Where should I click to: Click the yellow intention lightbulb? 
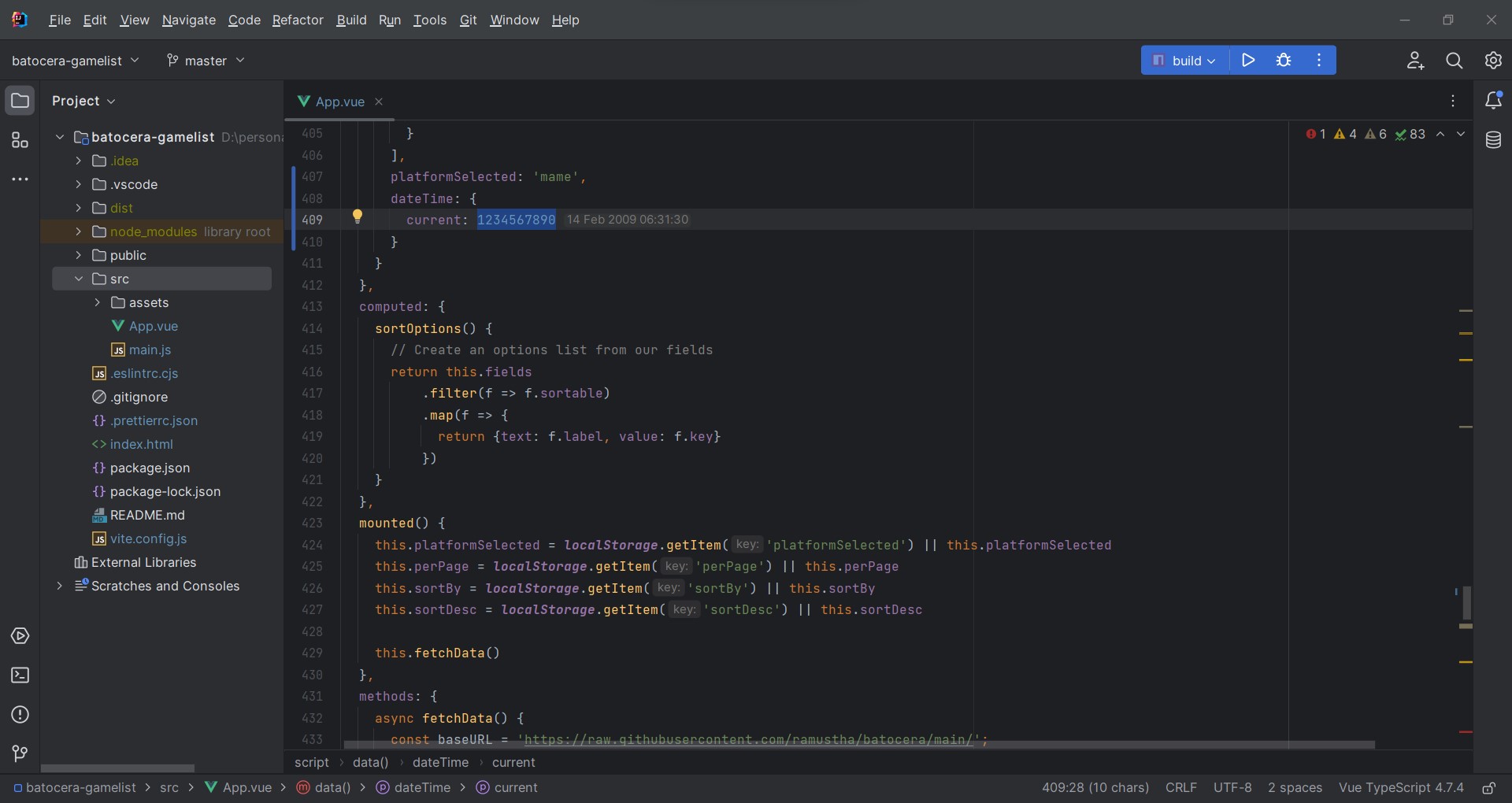(x=358, y=216)
